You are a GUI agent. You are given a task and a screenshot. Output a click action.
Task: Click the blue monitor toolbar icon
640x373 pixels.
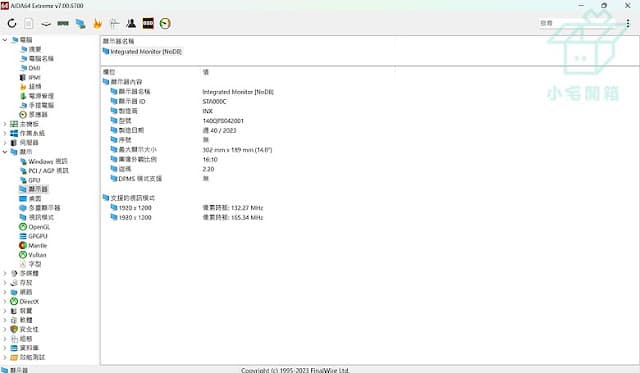point(80,23)
